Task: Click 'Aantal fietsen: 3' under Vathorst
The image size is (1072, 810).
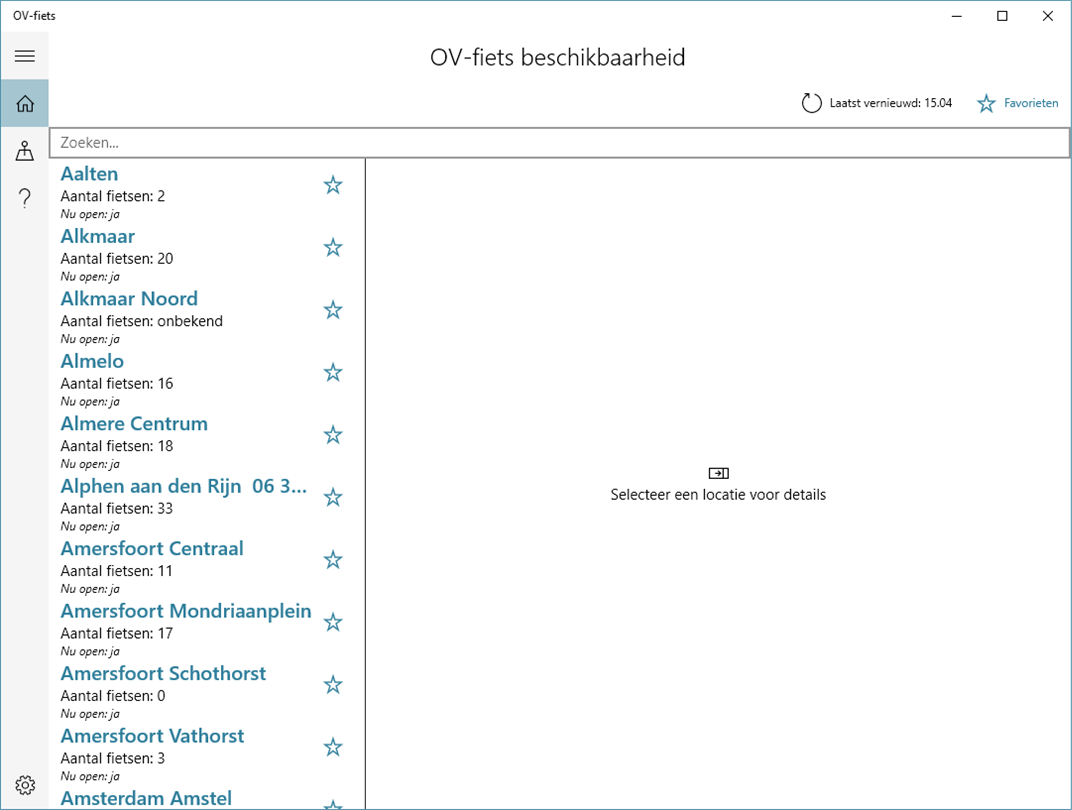Action: pos(113,758)
